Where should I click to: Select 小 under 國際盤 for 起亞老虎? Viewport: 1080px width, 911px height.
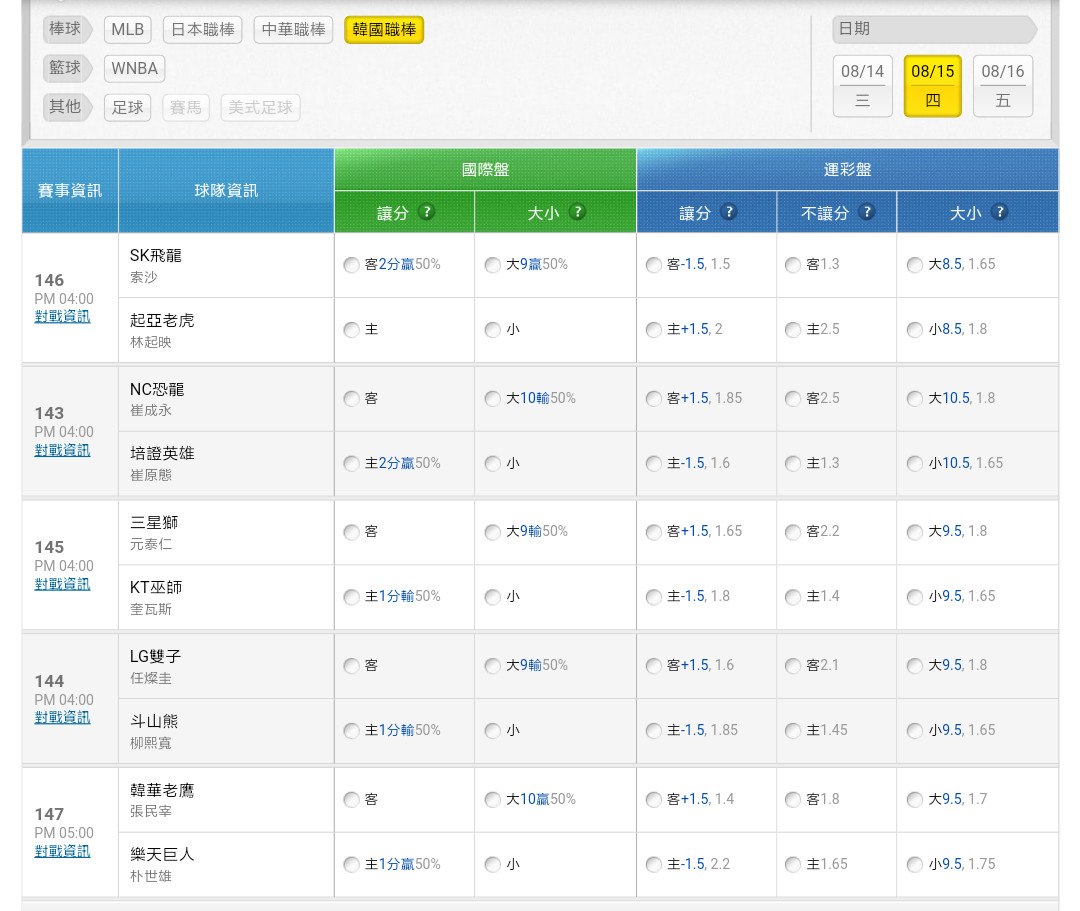(x=492, y=331)
